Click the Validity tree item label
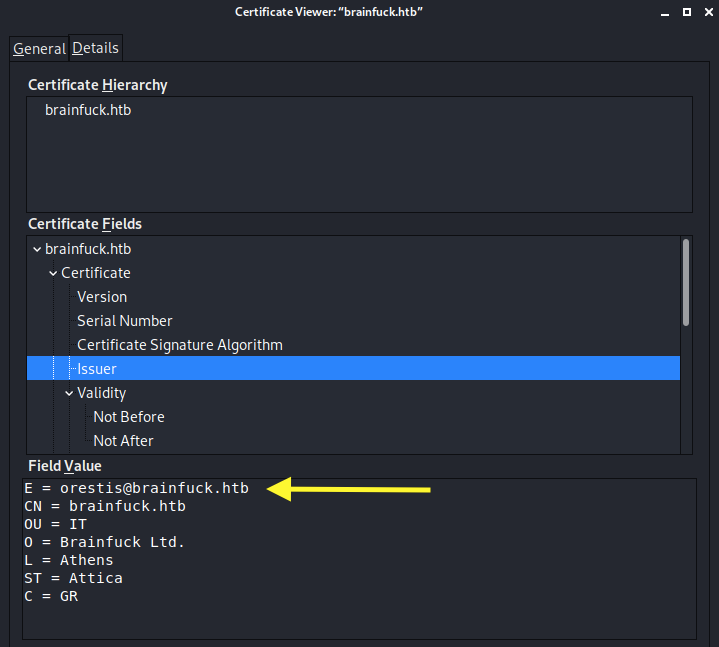Image resolution: width=719 pixels, height=647 pixels. click(x=101, y=393)
